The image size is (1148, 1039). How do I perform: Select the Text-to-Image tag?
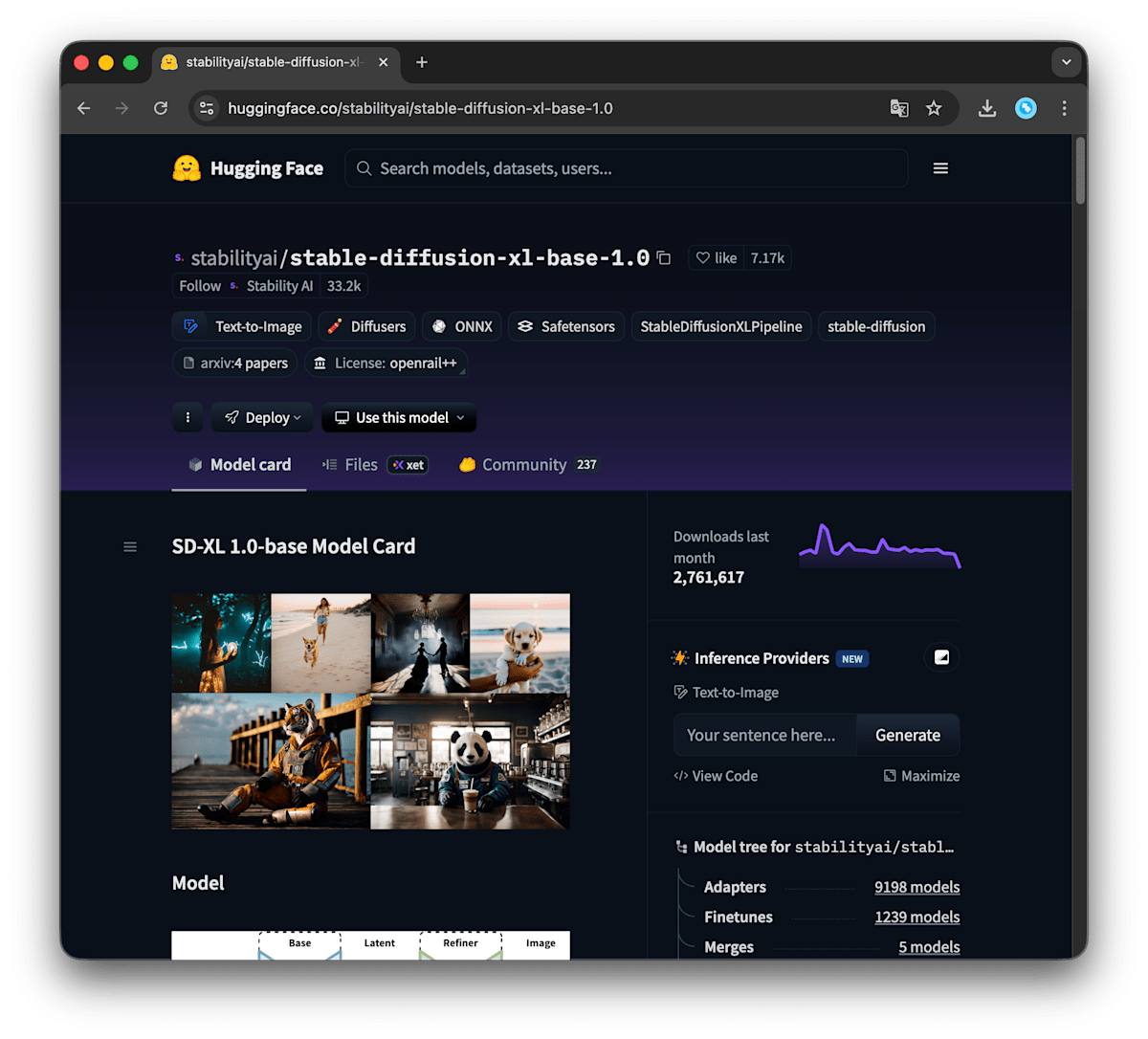point(242,326)
